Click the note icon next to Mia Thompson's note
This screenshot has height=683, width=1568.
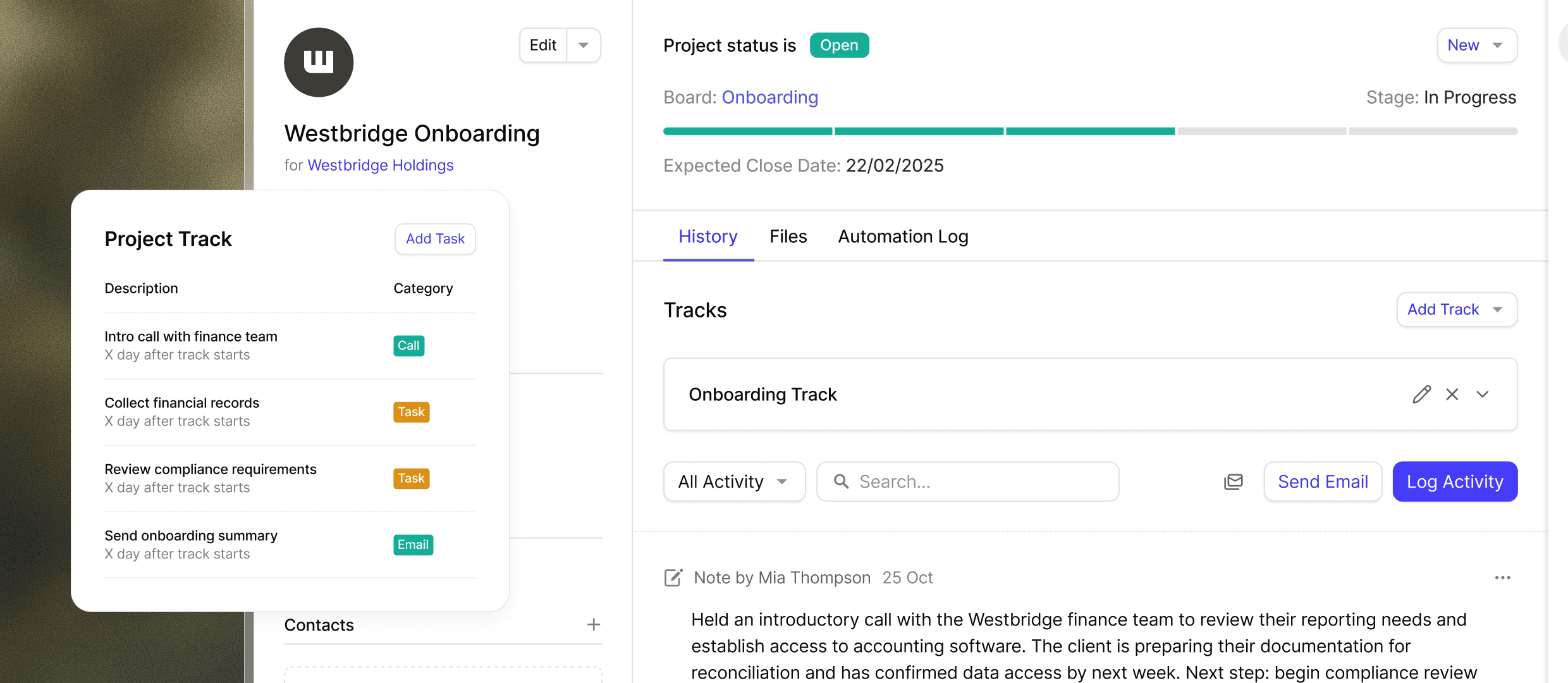(x=673, y=577)
